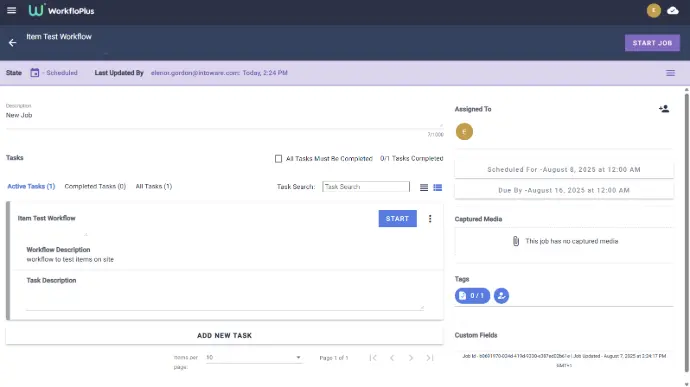The image size is (690, 387).
Task: Switch to Completed Tasks (0) tab
Action: click(95, 186)
